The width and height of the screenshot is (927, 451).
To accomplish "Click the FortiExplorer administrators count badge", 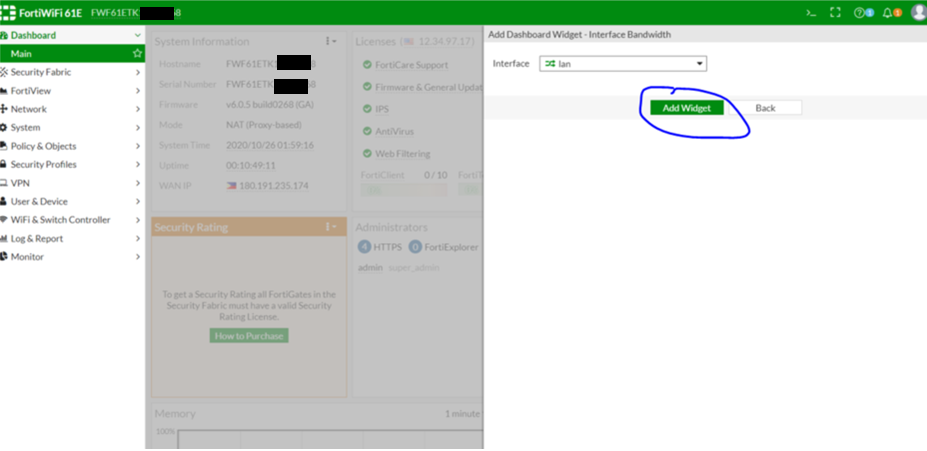I will point(415,247).
